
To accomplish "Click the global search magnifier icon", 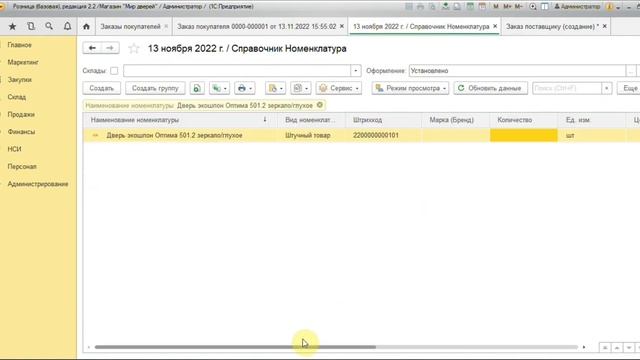I will [49, 27].
